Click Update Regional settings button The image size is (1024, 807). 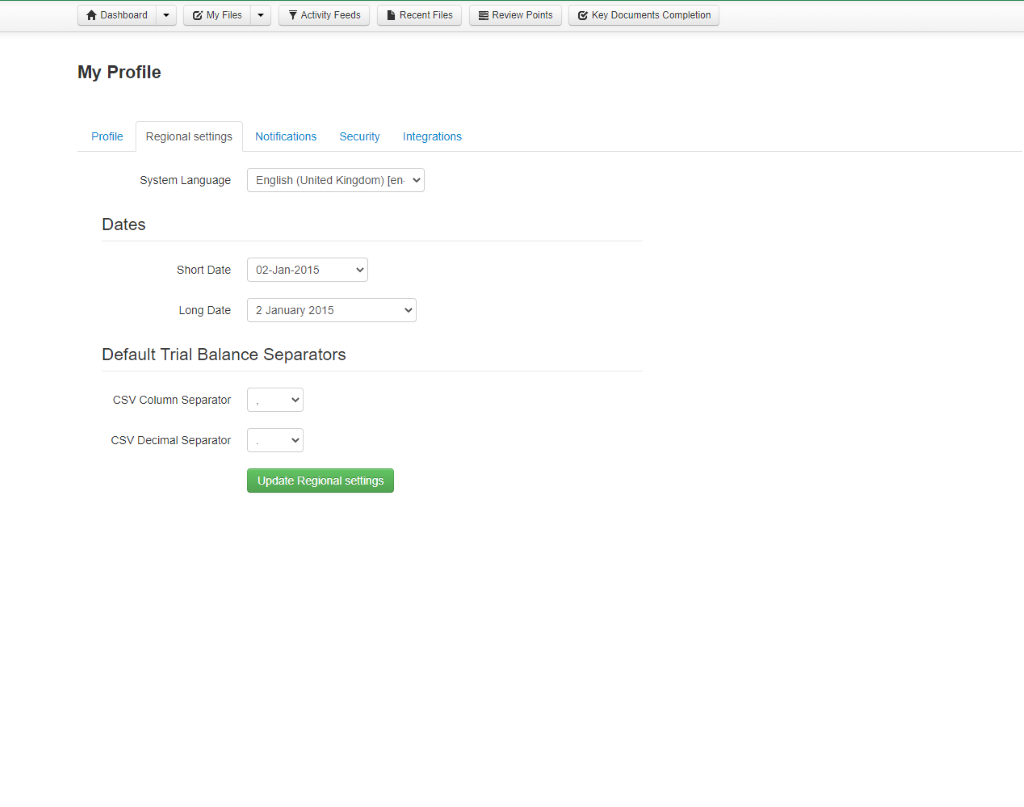[x=320, y=481]
